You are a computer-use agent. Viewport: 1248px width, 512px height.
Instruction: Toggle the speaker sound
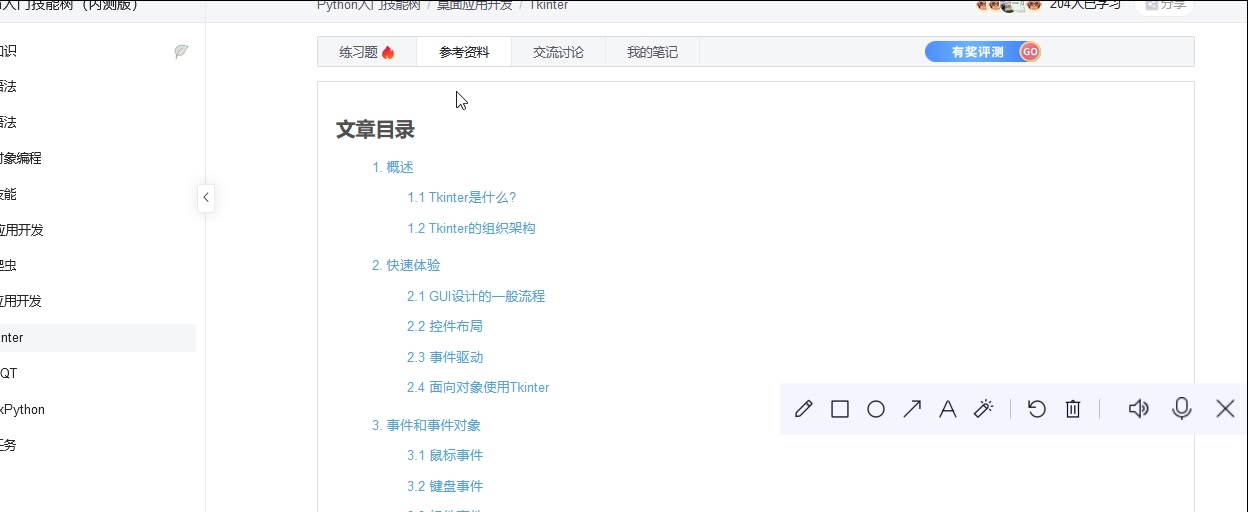pyautogui.click(x=1138, y=409)
